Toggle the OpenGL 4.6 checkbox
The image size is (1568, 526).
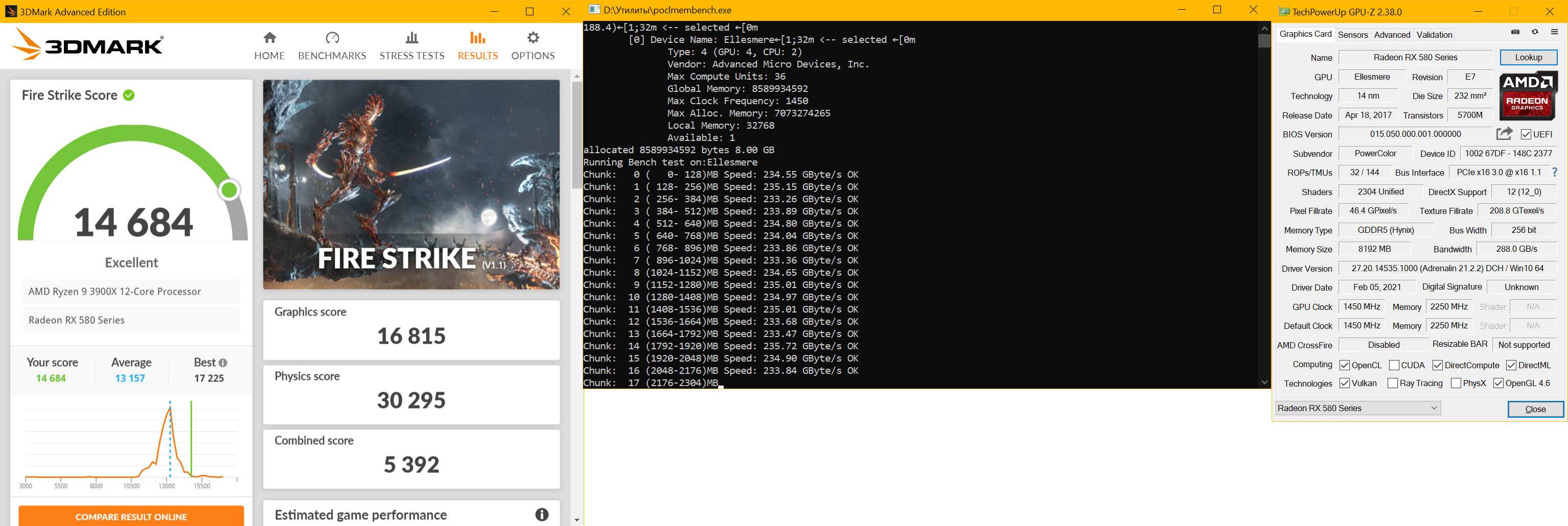tap(1498, 383)
